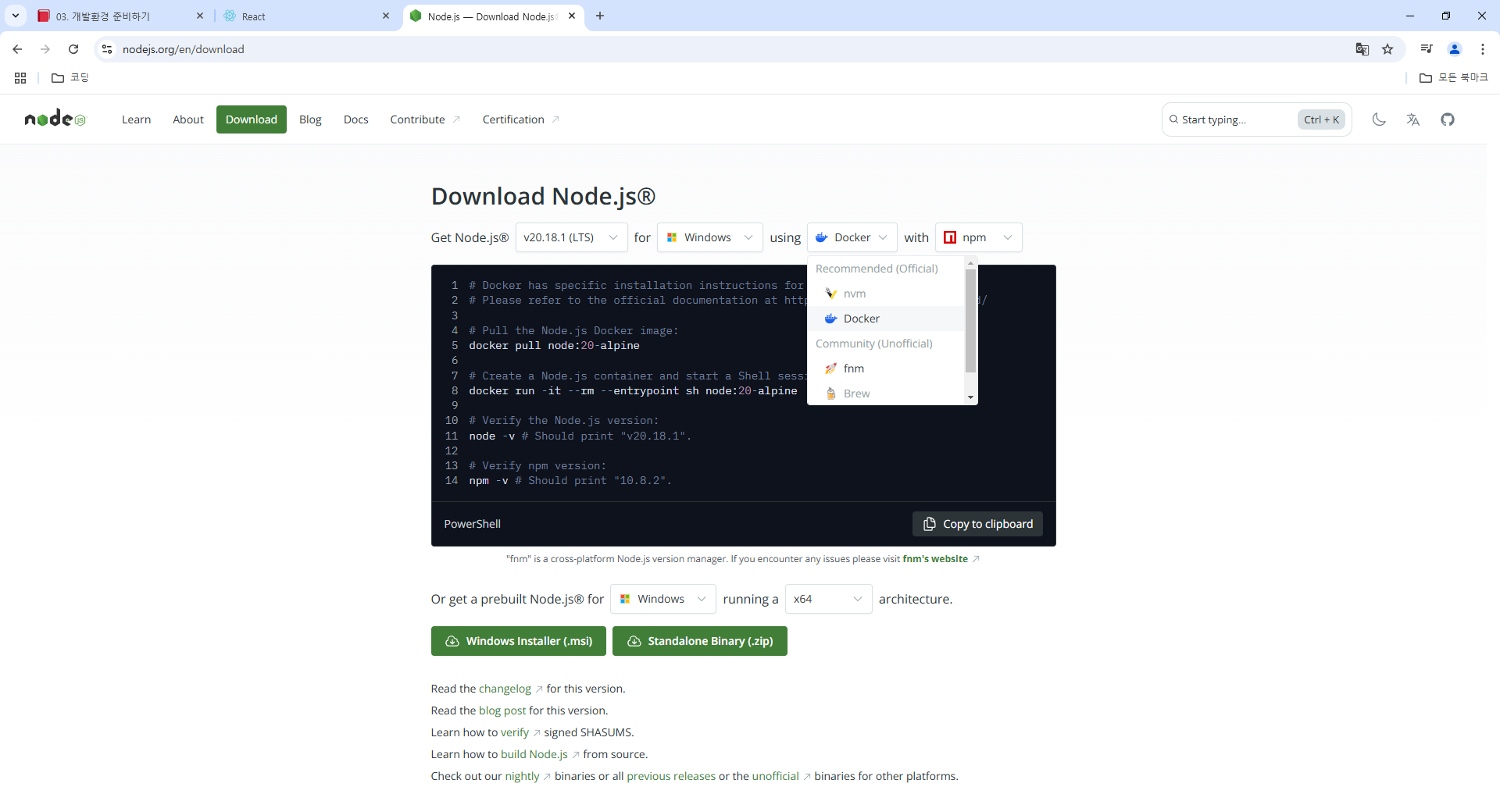Open the GitHub repository icon
1500x812 pixels.
pos(1448,119)
